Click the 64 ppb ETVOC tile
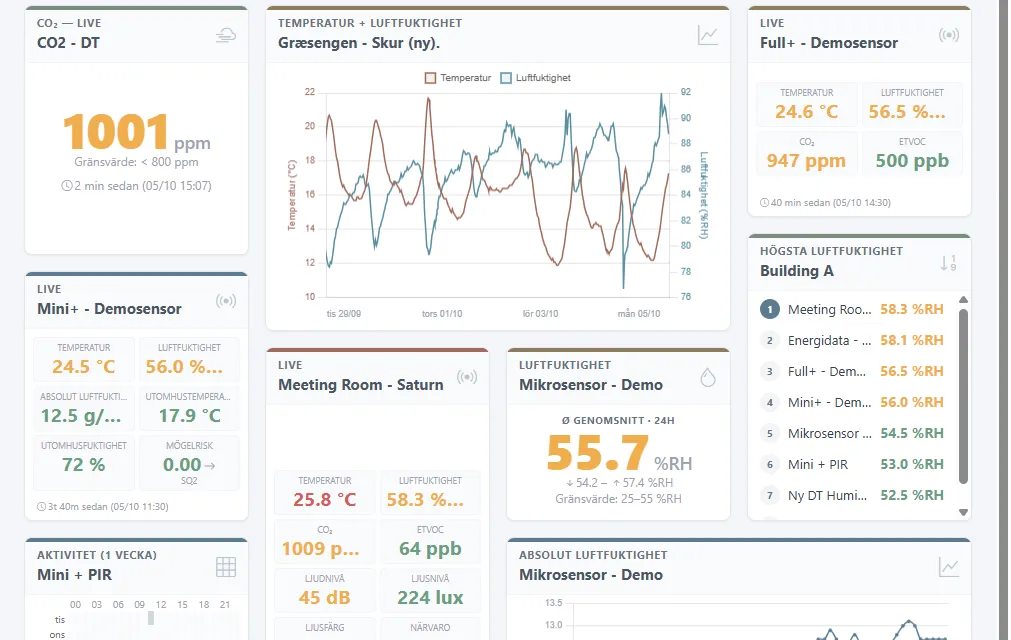Image resolution: width=1011 pixels, height=640 pixels. click(x=430, y=541)
